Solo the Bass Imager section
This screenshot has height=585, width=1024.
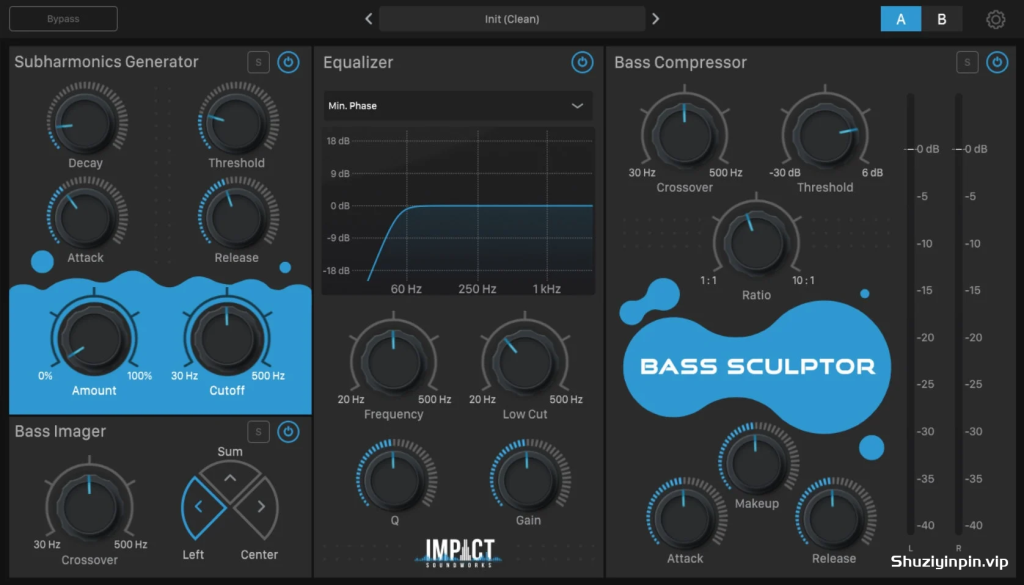(x=259, y=432)
